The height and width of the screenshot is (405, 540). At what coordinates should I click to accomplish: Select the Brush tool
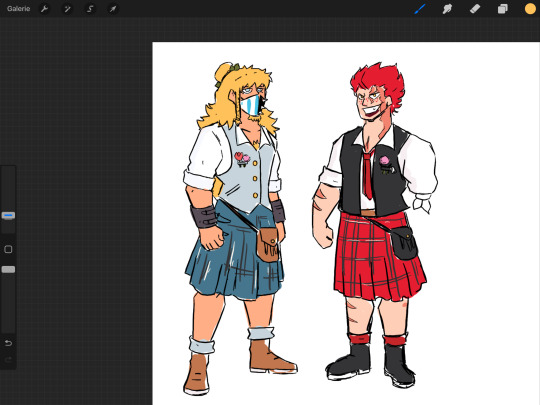click(420, 9)
